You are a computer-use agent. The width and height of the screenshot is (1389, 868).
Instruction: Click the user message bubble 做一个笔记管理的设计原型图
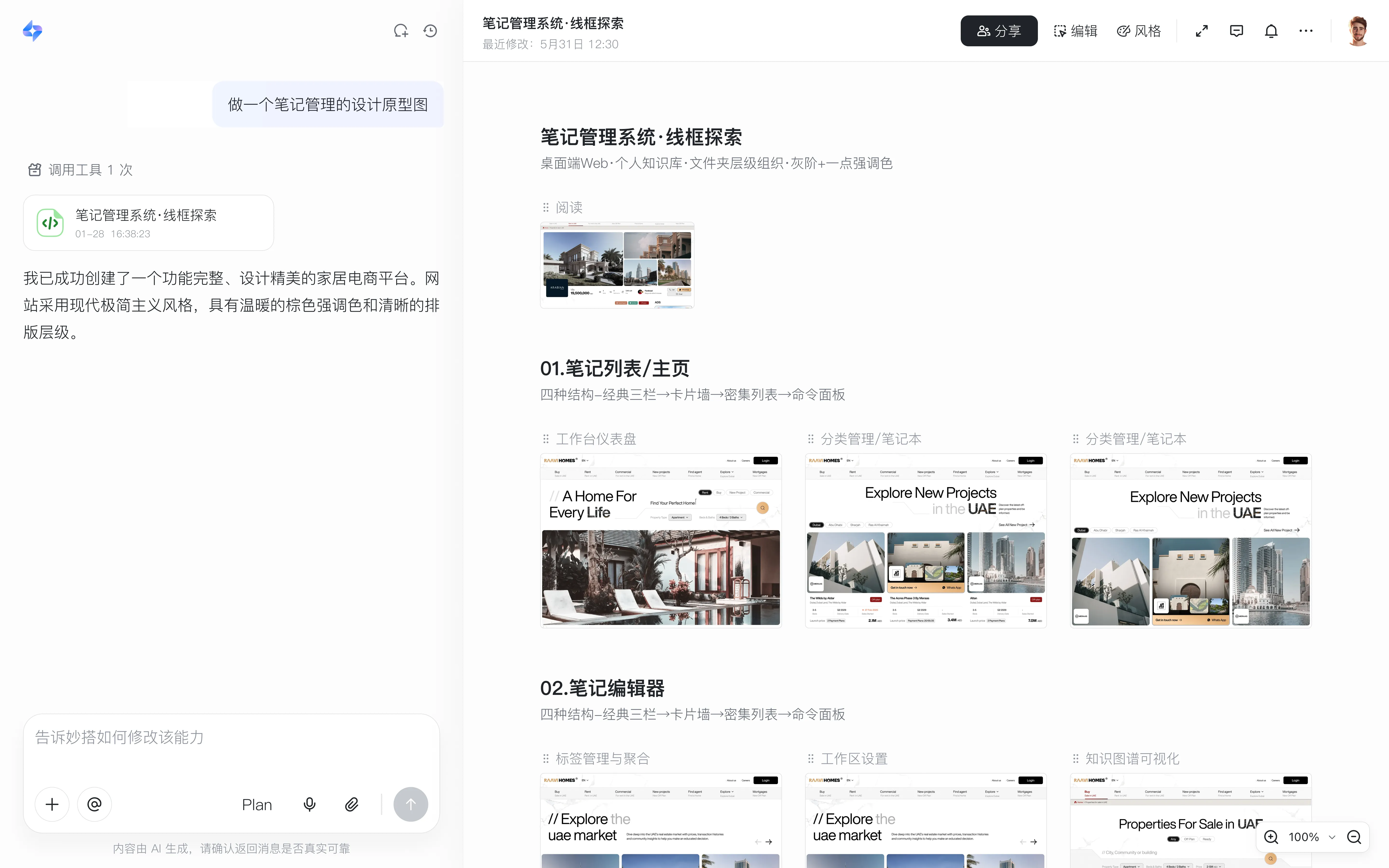click(x=328, y=104)
